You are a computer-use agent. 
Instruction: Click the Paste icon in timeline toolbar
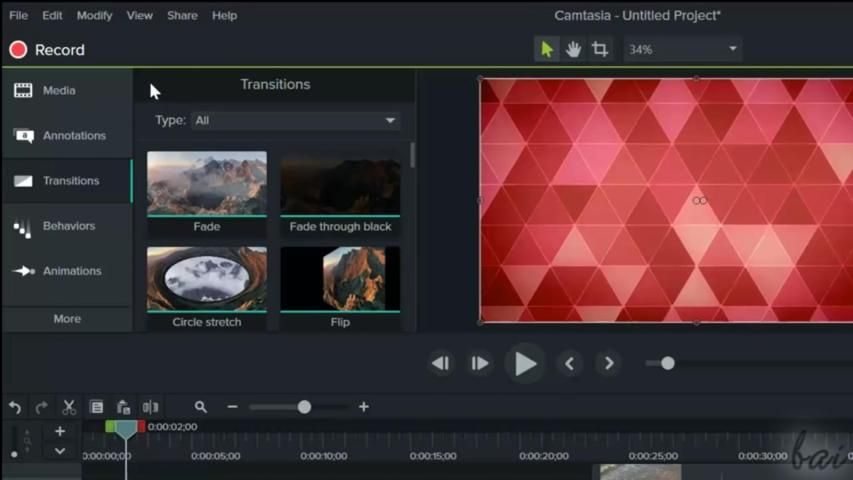point(123,407)
